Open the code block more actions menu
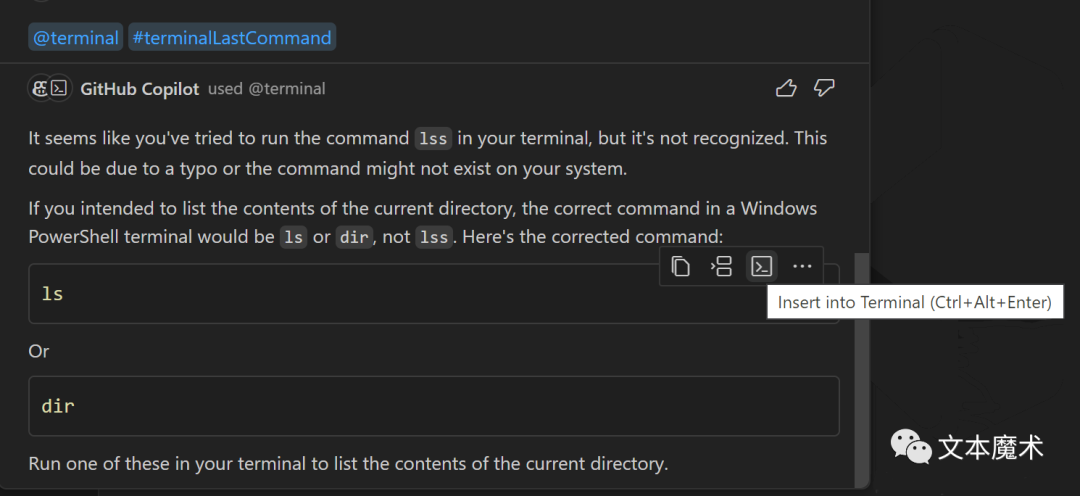Image resolution: width=1080 pixels, height=496 pixels. (802, 267)
